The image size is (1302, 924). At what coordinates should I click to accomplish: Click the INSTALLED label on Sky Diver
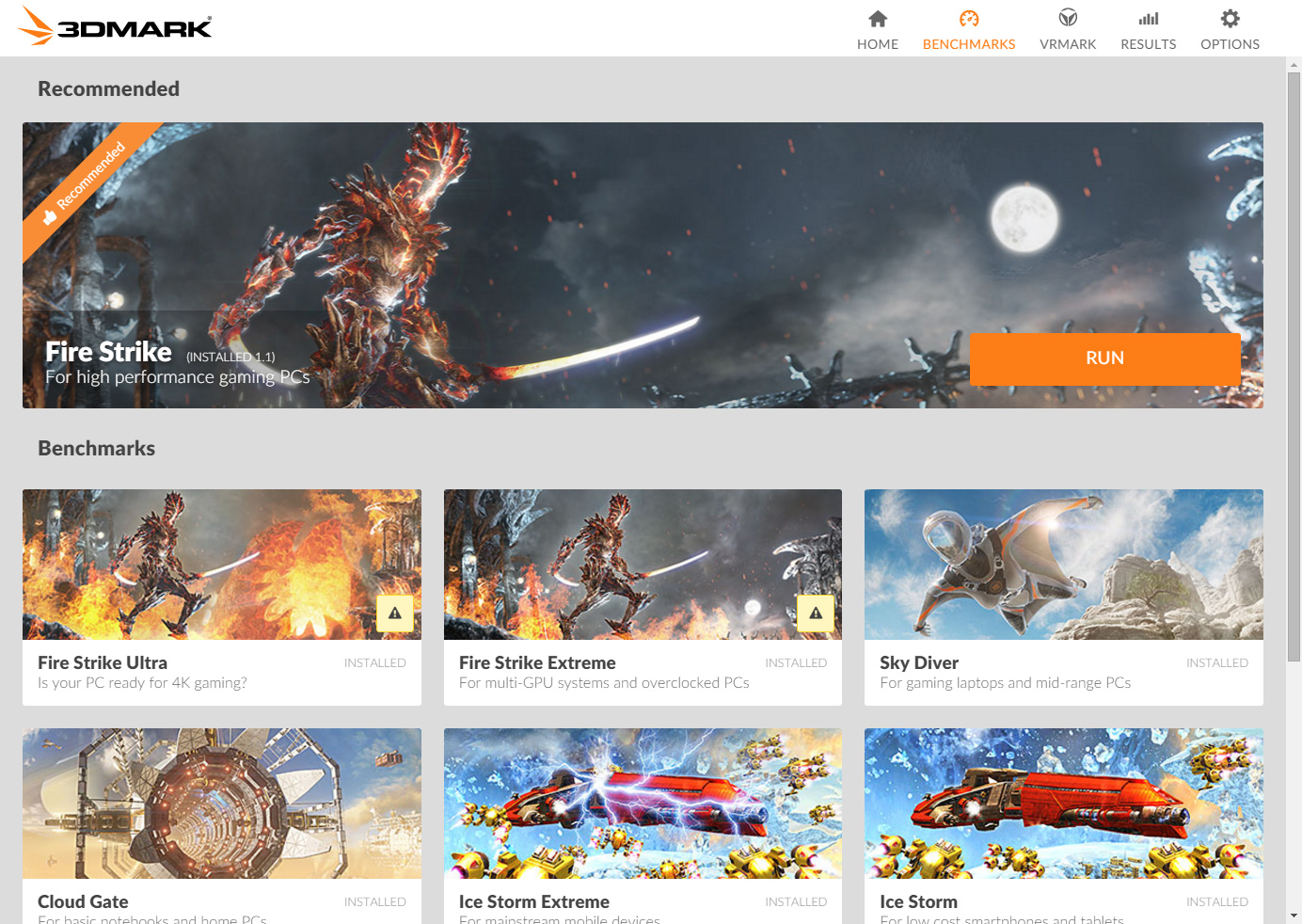coord(1217,663)
